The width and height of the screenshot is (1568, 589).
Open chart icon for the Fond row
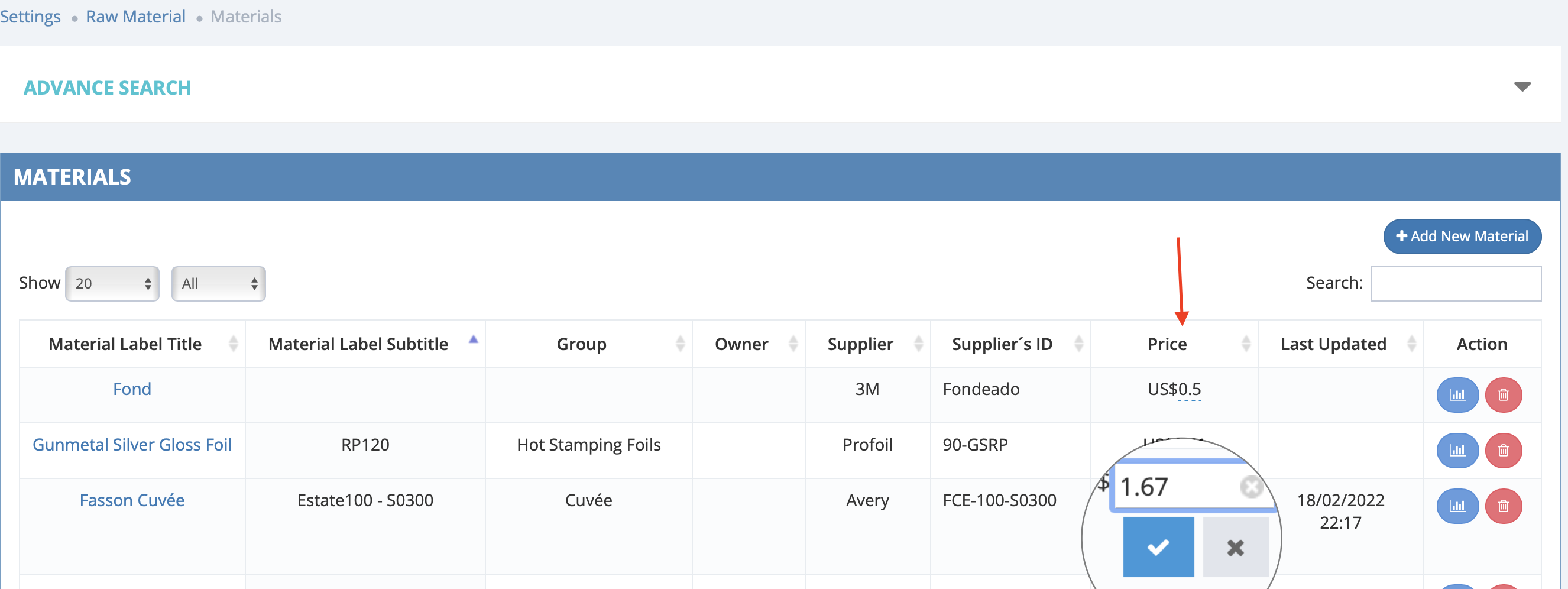pos(1457,394)
